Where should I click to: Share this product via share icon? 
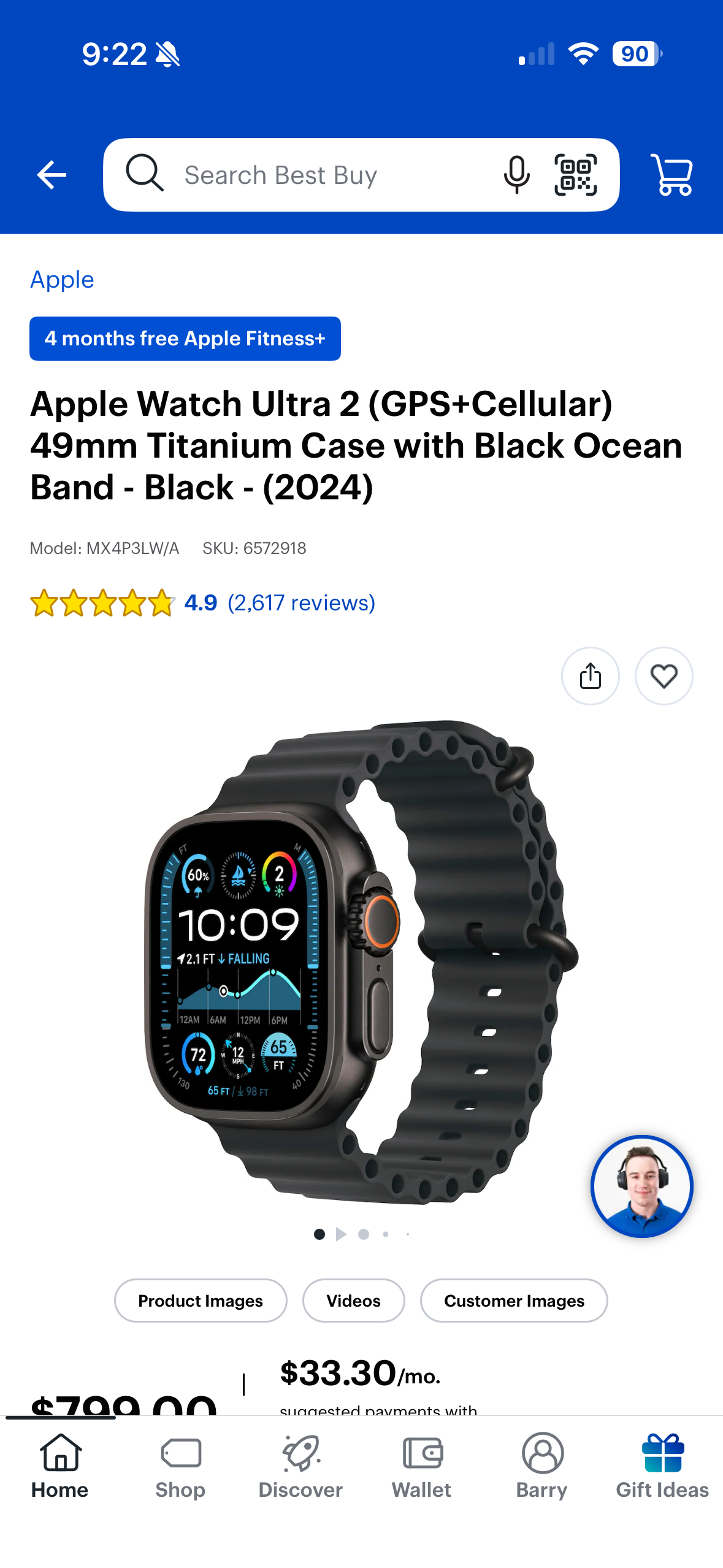[590, 676]
